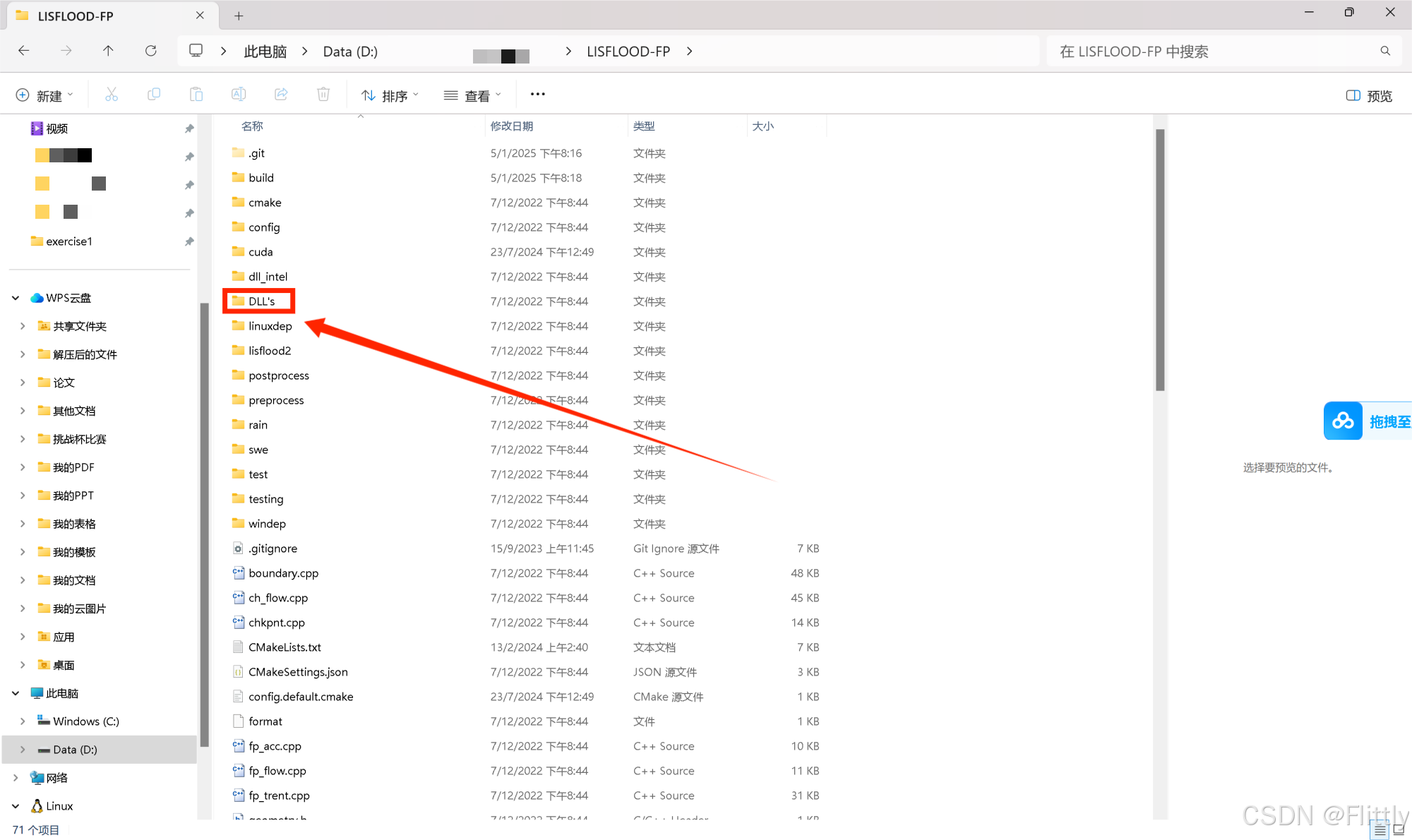This screenshot has height=840, width=1412.
Task: Click the Cut scissors icon in toolbar
Action: [x=112, y=95]
